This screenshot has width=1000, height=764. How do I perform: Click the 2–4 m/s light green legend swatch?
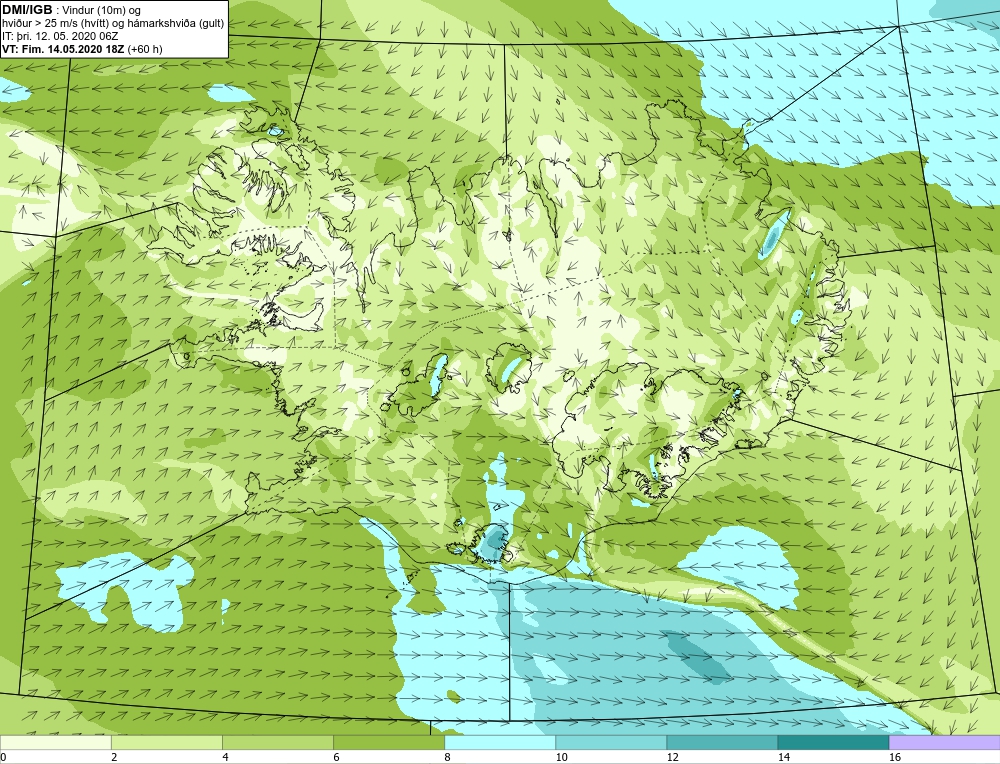coord(167,742)
